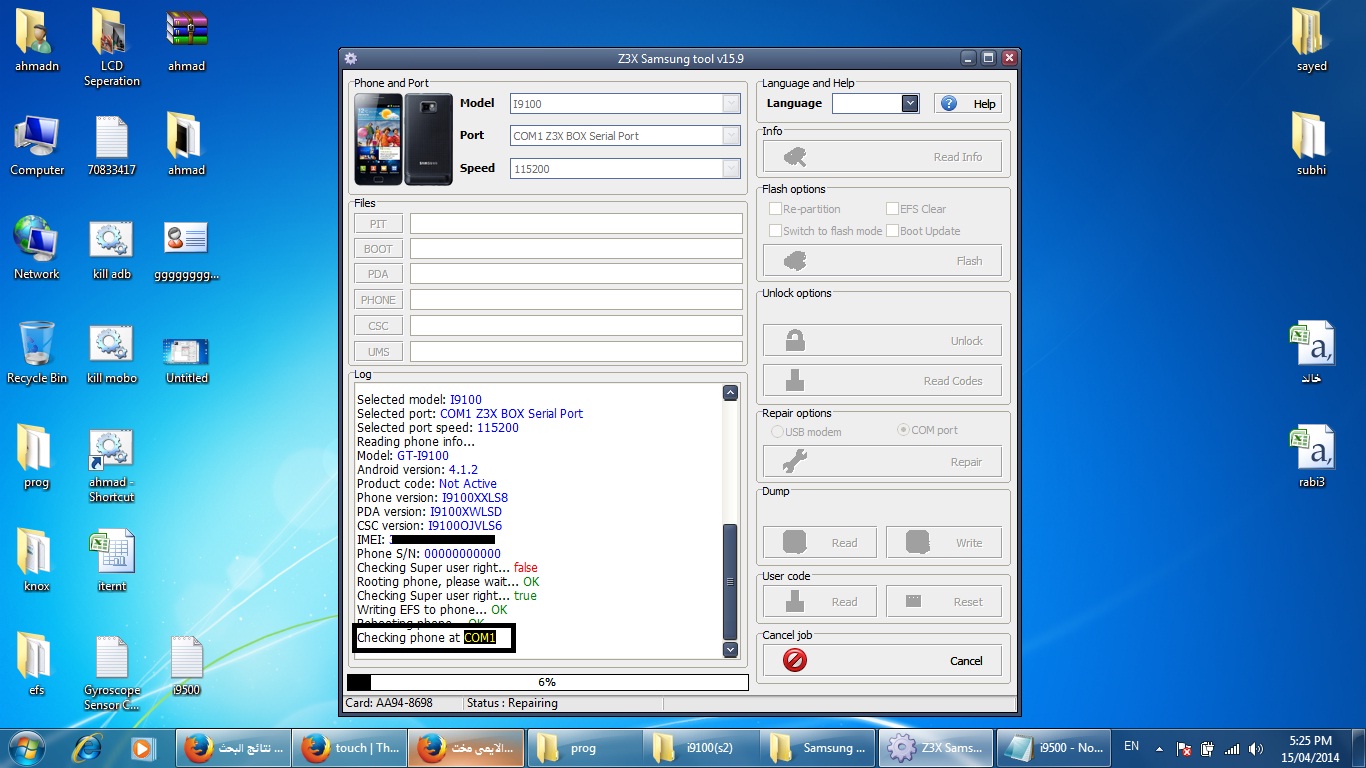Click the PIT file button

tap(378, 223)
